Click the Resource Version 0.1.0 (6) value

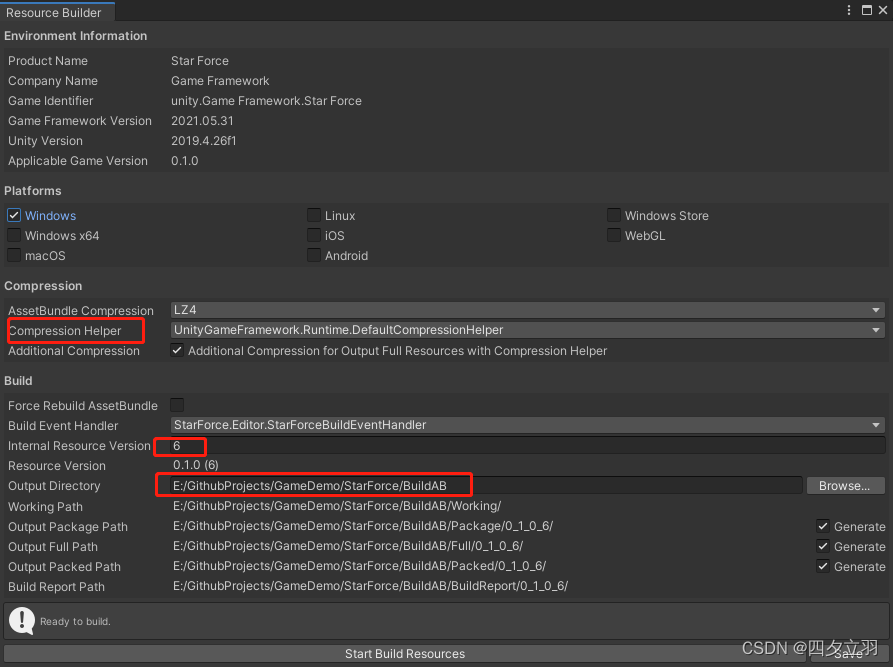coord(195,465)
